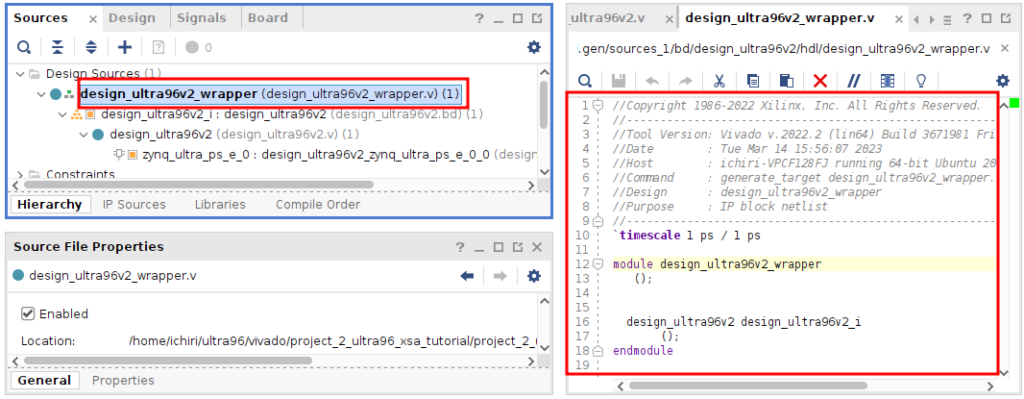The height and width of the screenshot is (399, 1024).
Task: Float the Source File Properties panel
Action: [517, 247]
